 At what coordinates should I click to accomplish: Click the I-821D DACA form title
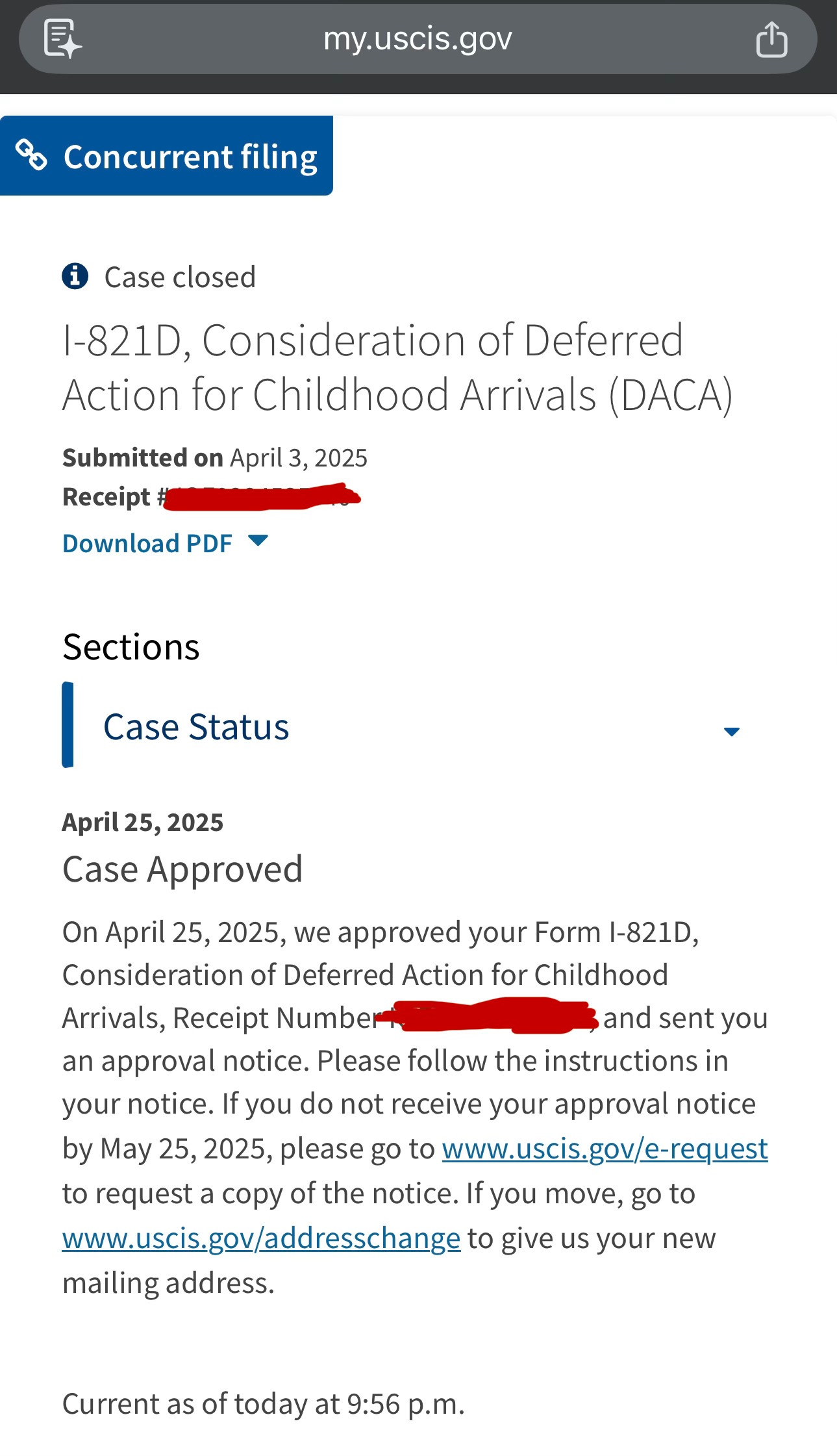point(397,367)
